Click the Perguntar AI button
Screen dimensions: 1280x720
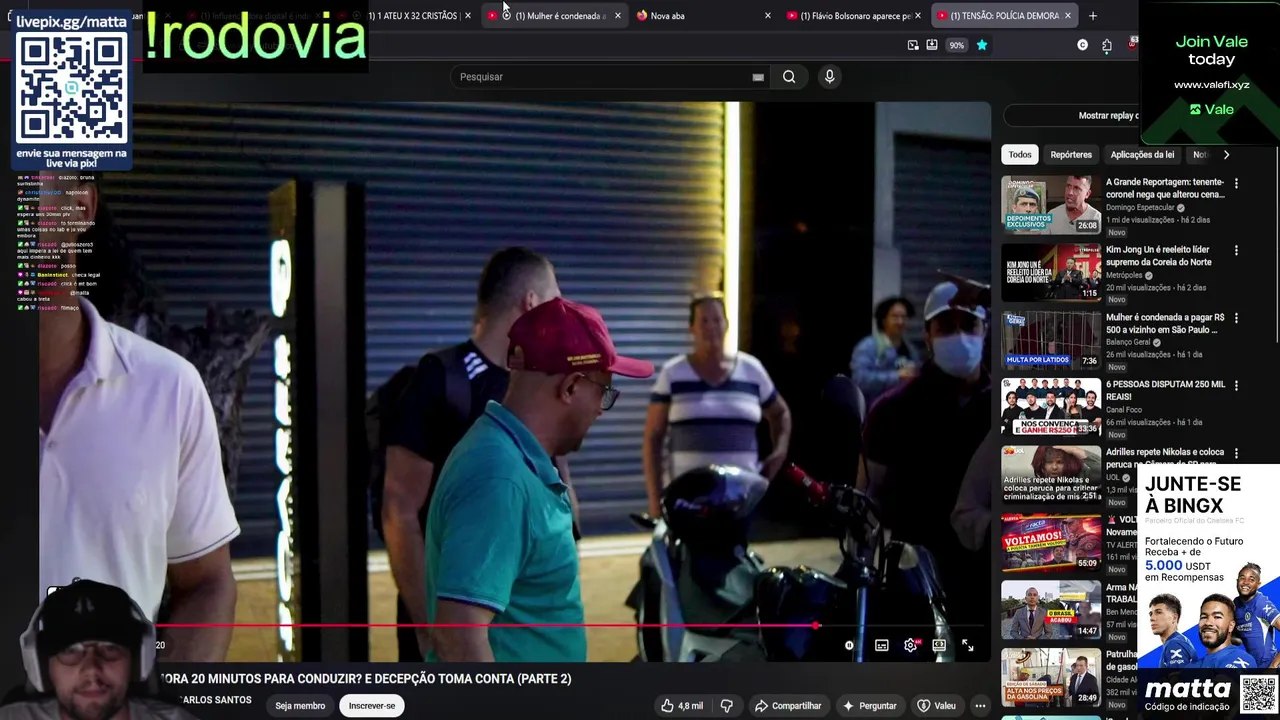coord(869,706)
